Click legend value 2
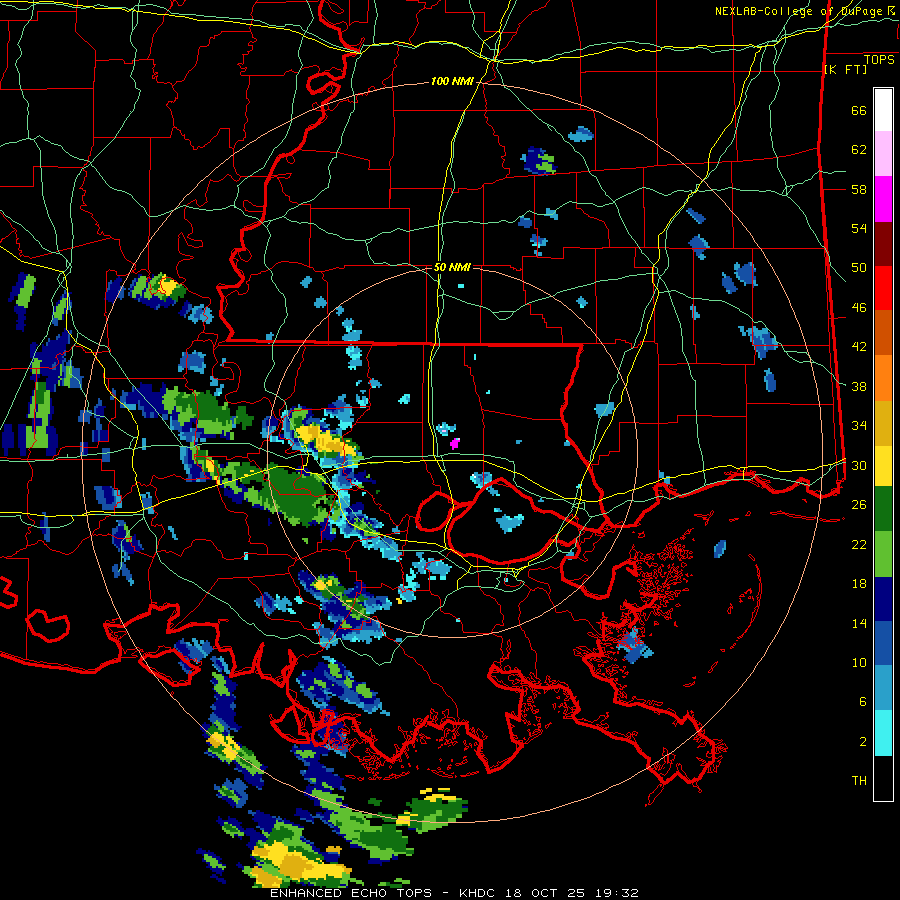Image resolution: width=900 pixels, height=900 pixels. tap(863, 741)
